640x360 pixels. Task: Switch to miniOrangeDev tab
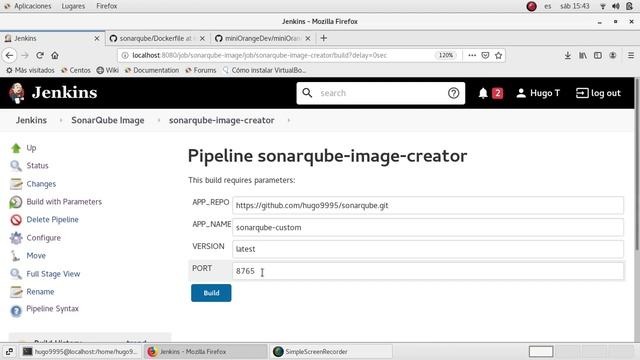coord(263,38)
